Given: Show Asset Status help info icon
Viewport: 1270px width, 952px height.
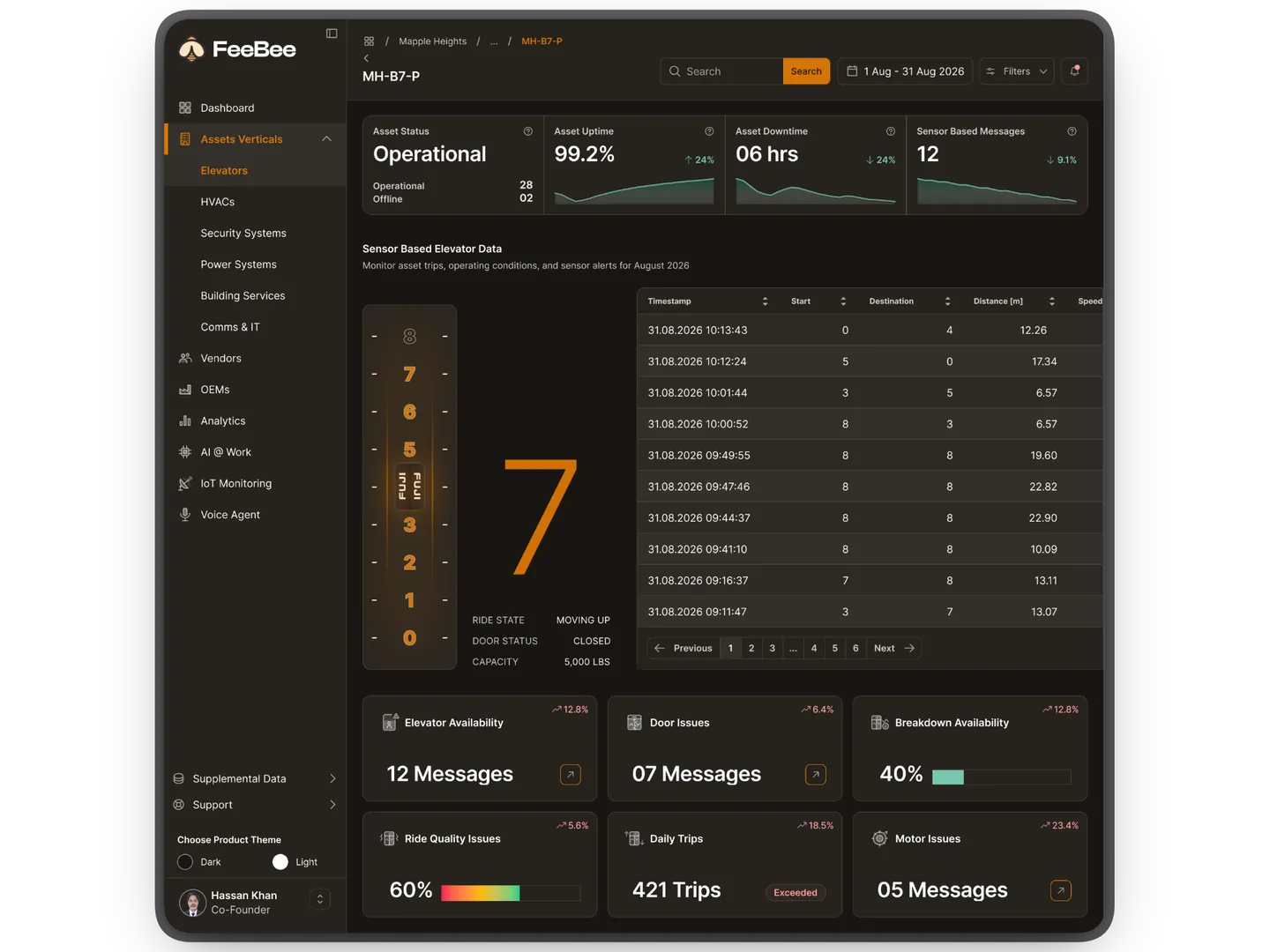Looking at the screenshot, I should pos(528,131).
